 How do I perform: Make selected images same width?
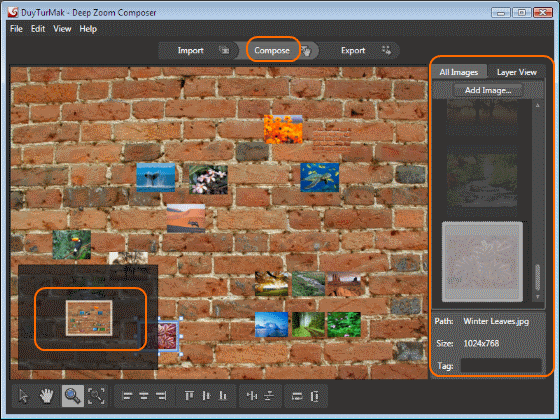(x=297, y=396)
